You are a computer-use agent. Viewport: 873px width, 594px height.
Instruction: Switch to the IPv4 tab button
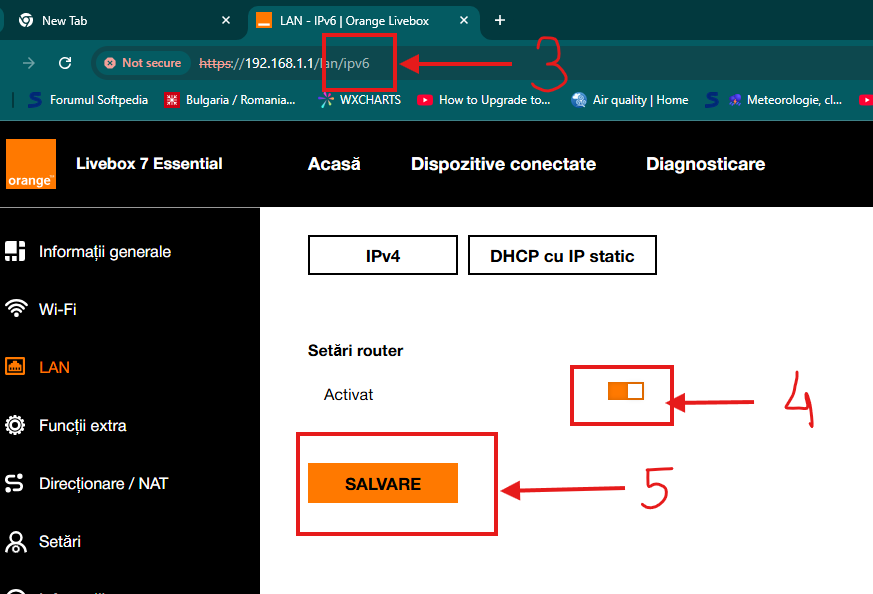coord(382,256)
